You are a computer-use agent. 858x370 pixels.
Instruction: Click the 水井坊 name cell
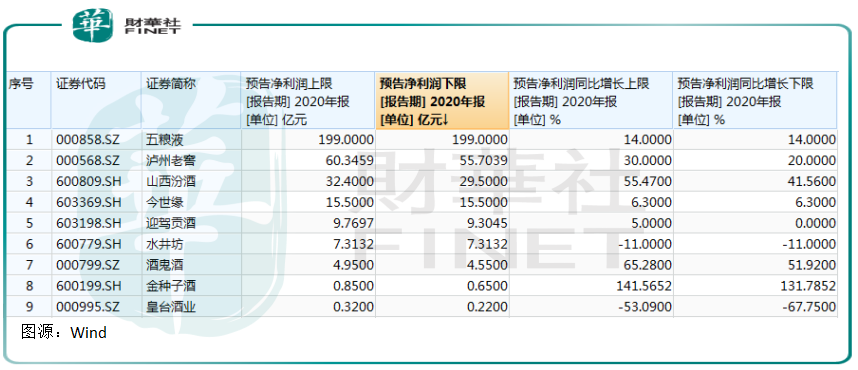(191, 245)
